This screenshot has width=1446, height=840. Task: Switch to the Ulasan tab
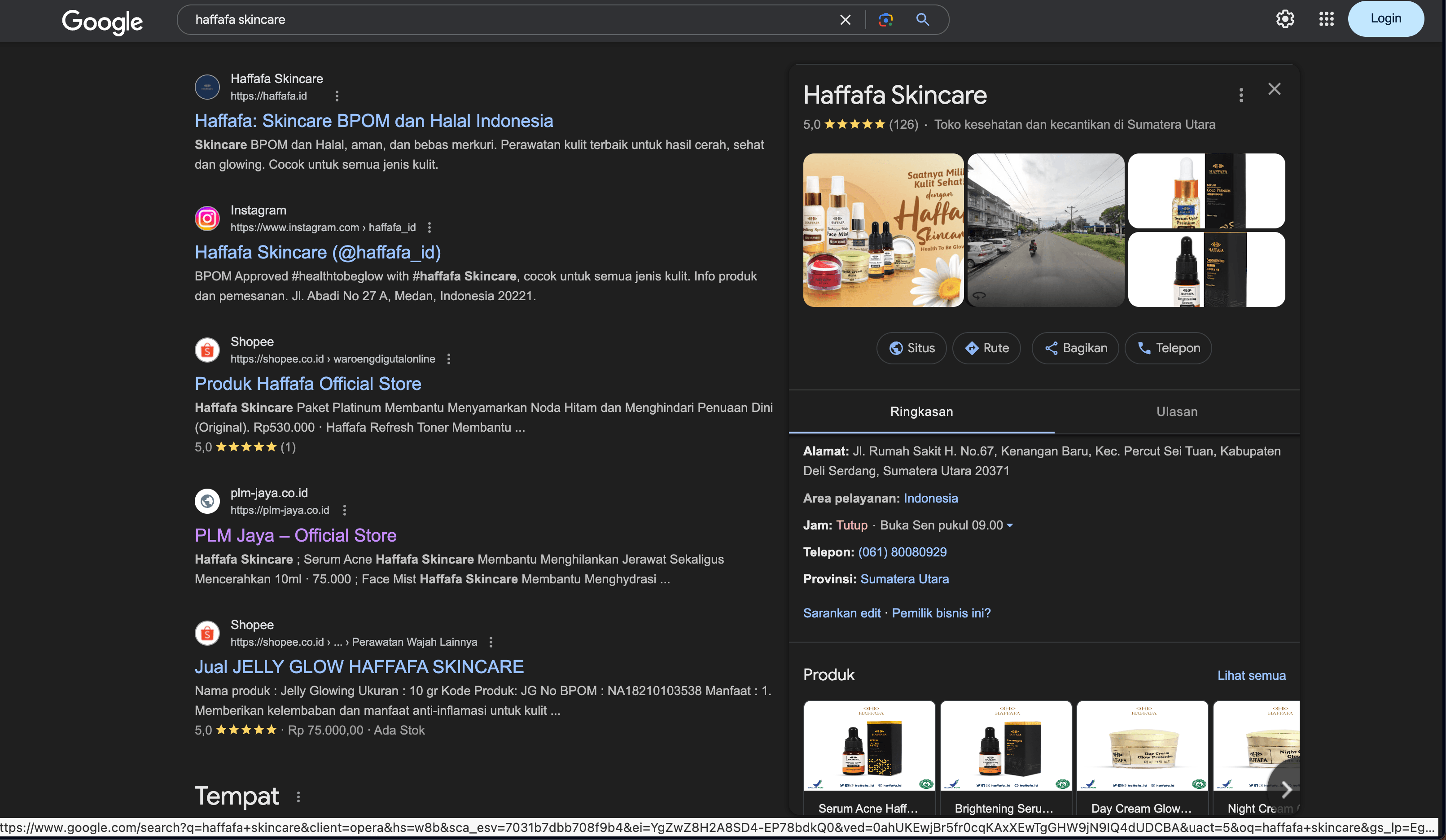click(x=1177, y=412)
